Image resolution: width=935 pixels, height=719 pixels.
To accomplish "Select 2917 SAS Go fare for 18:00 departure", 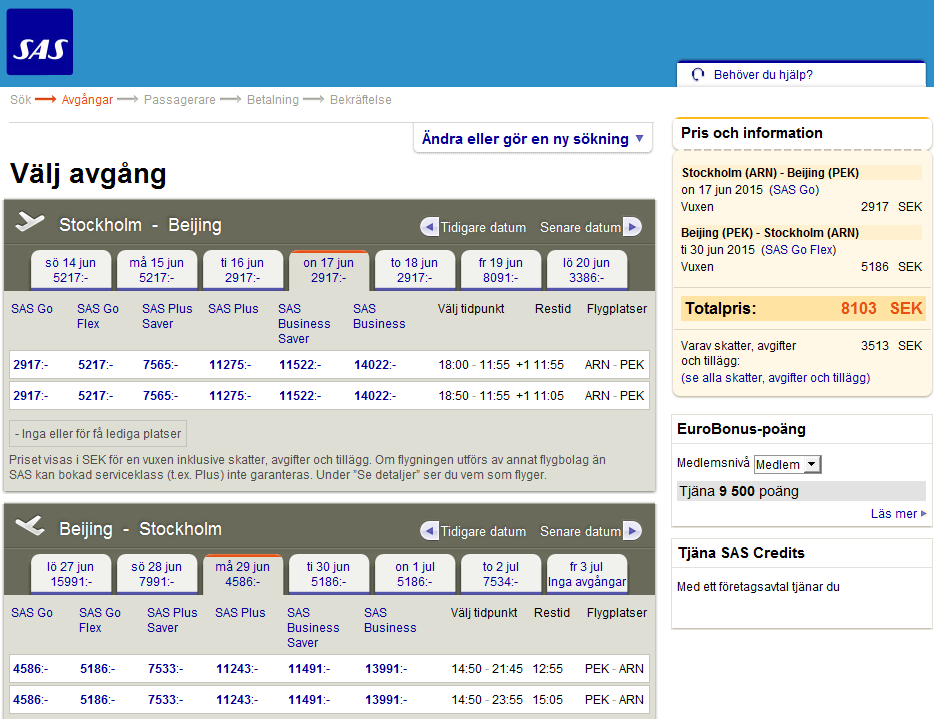I will click(x=31, y=365).
